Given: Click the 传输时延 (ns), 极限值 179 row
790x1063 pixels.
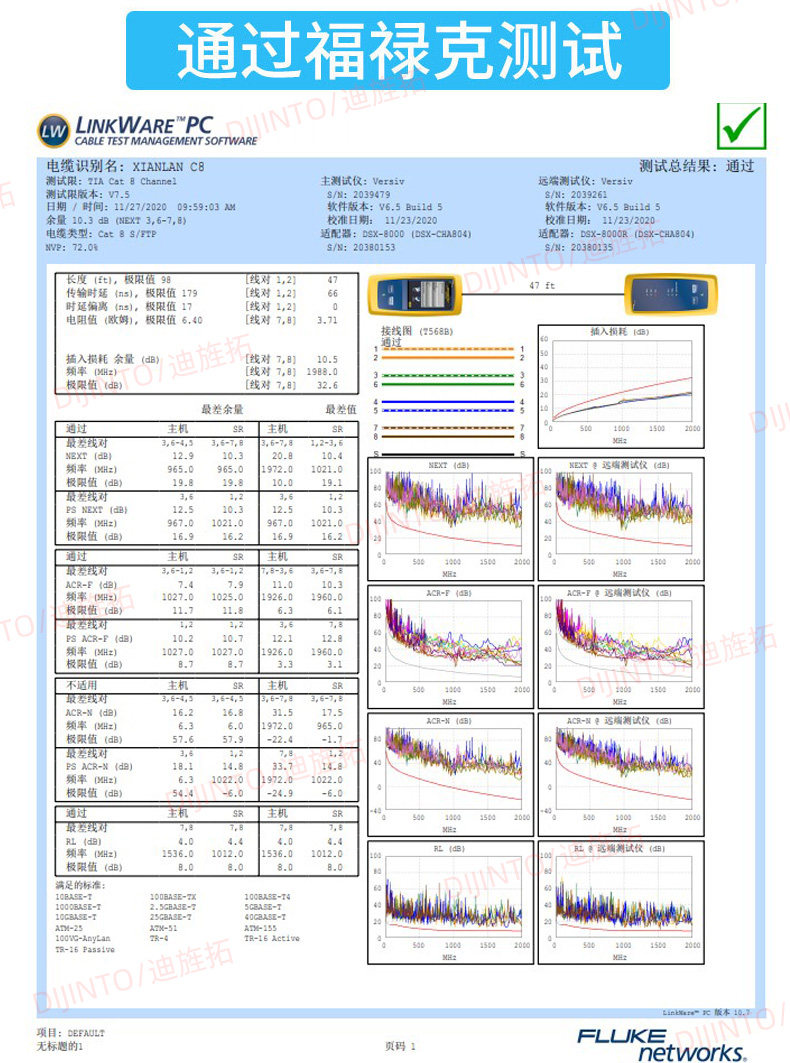Looking at the screenshot, I should coord(202,293).
